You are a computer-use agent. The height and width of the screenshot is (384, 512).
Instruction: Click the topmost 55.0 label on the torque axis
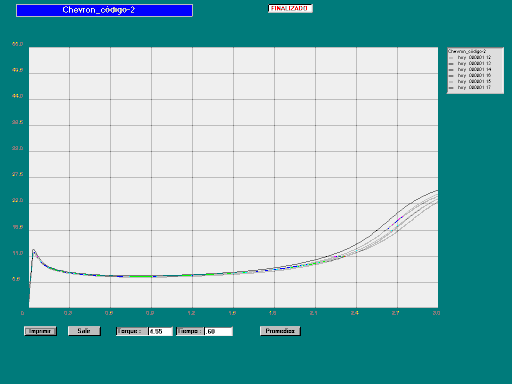[18, 44]
